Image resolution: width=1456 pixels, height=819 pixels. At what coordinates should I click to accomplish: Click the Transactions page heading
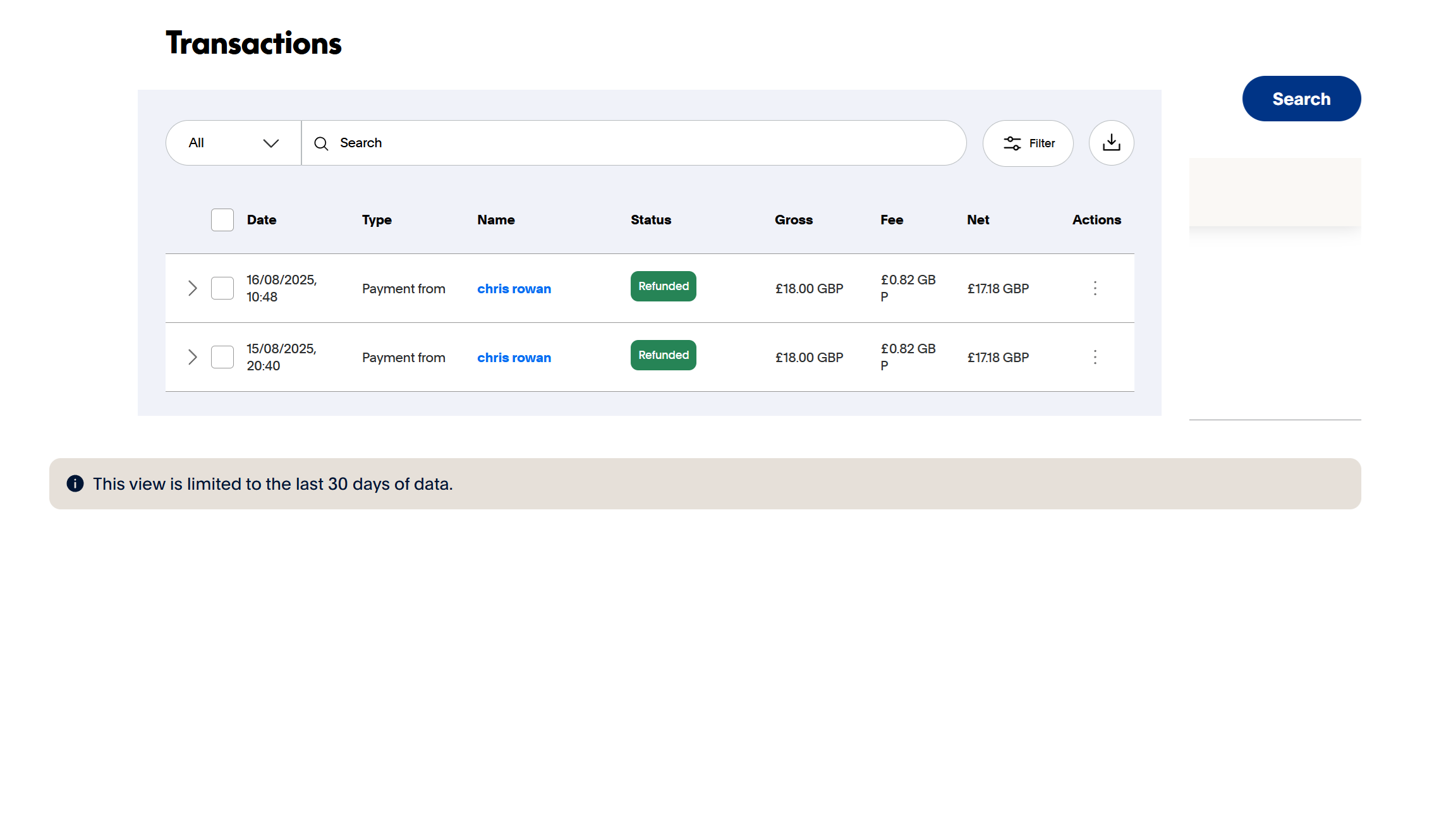[x=253, y=43]
